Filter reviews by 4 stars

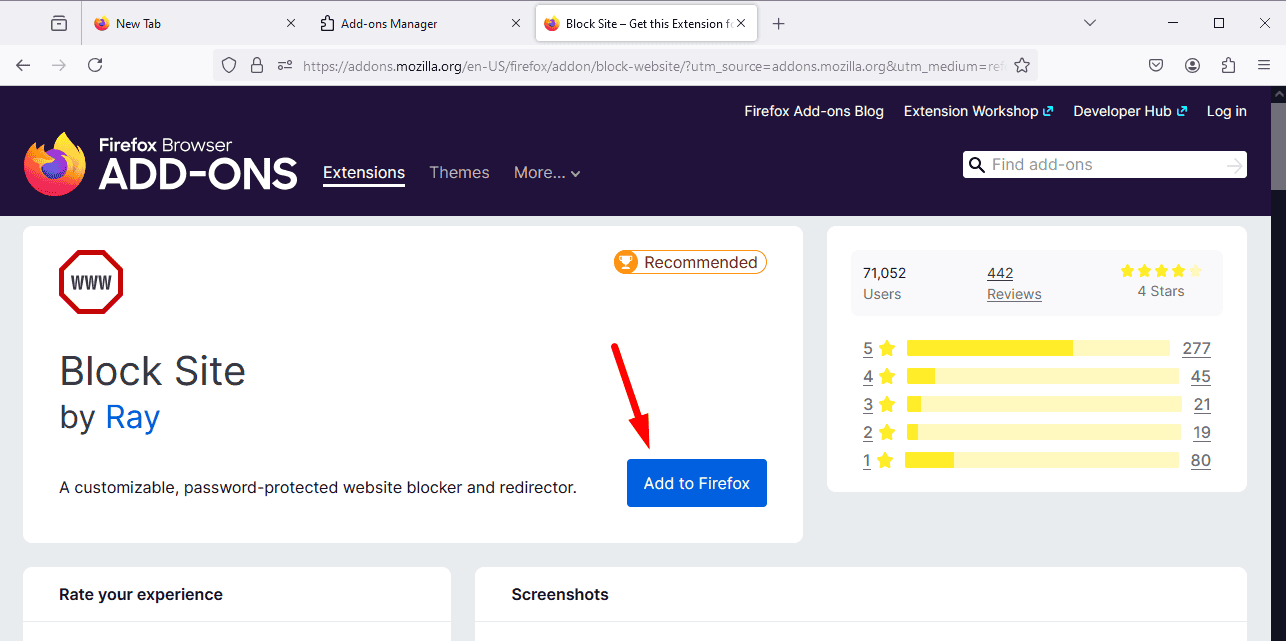(x=879, y=376)
